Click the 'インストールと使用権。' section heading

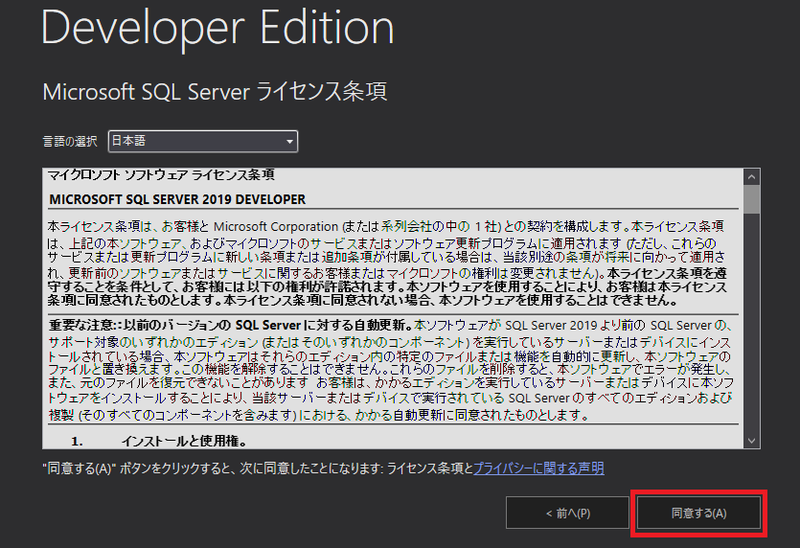pos(184,440)
